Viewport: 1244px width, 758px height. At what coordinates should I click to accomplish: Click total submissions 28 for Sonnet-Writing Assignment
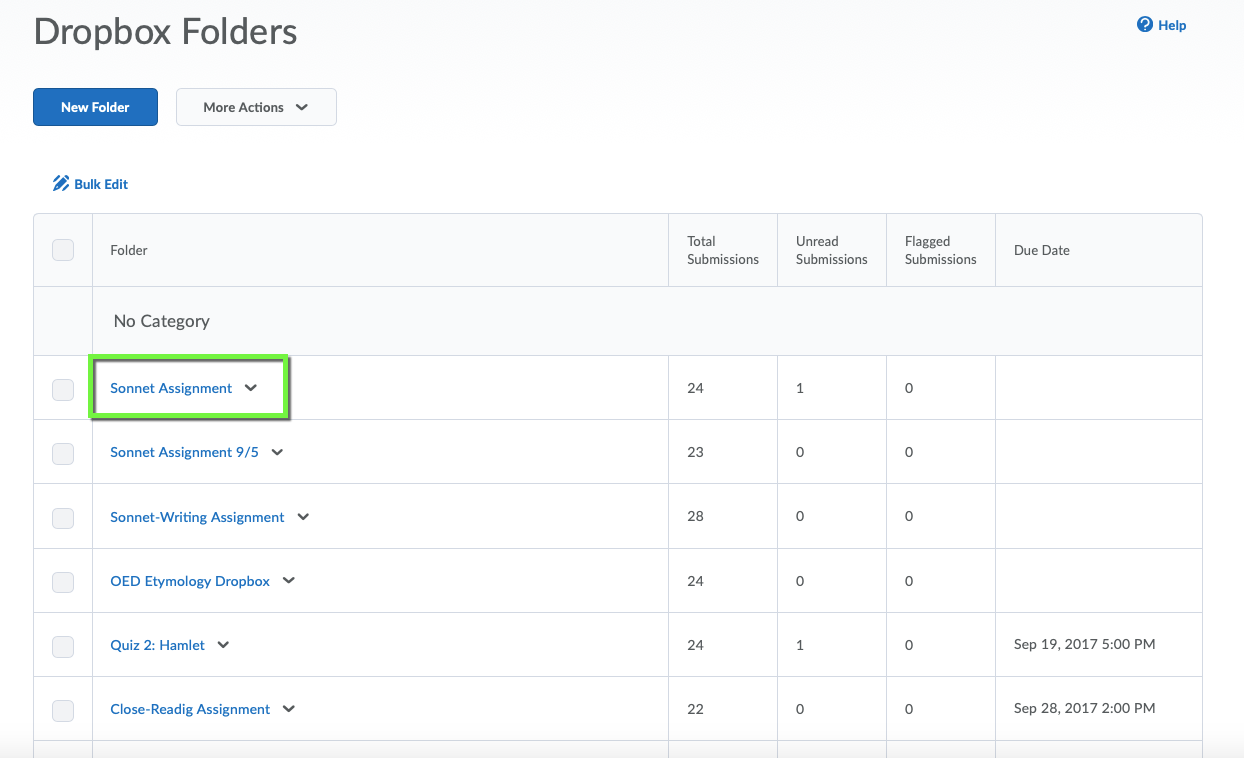point(695,517)
